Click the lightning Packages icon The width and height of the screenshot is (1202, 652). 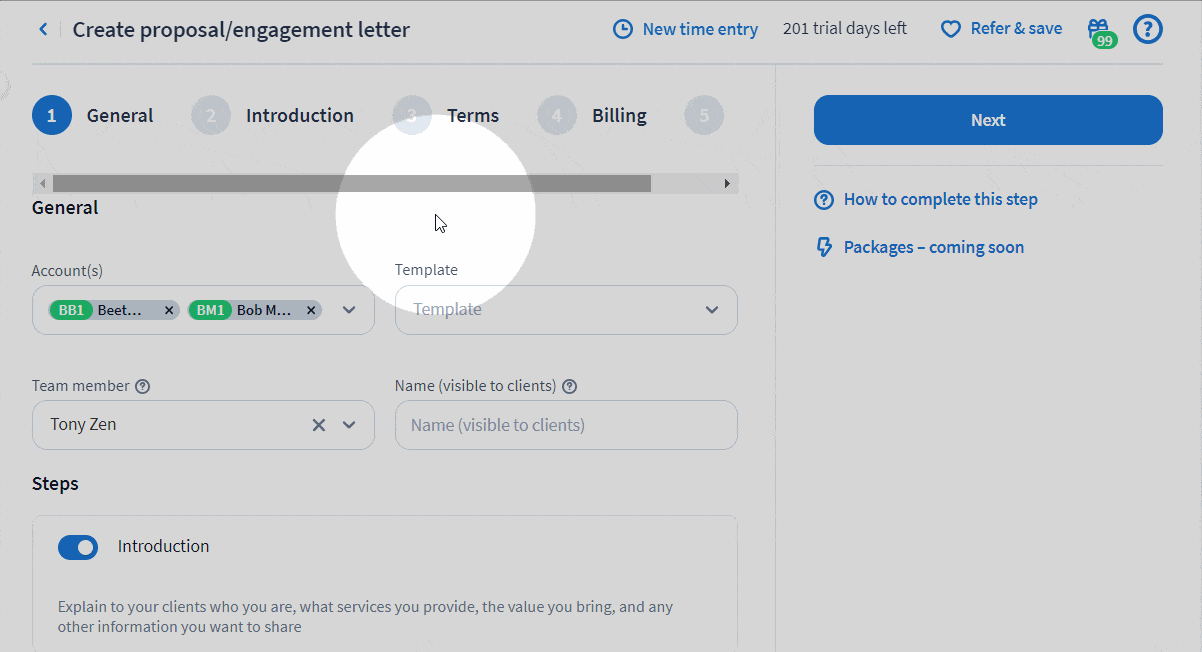(x=824, y=247)
